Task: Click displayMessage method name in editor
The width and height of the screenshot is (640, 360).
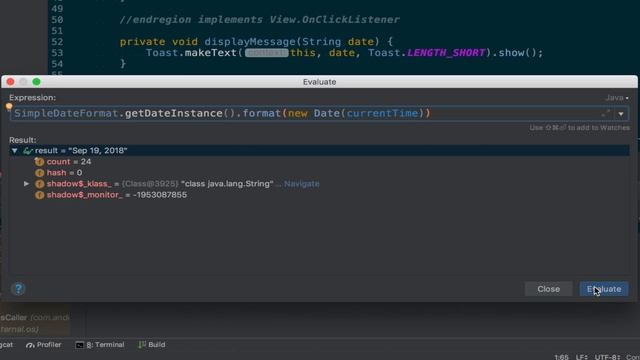Action: [x=250, y=42]
